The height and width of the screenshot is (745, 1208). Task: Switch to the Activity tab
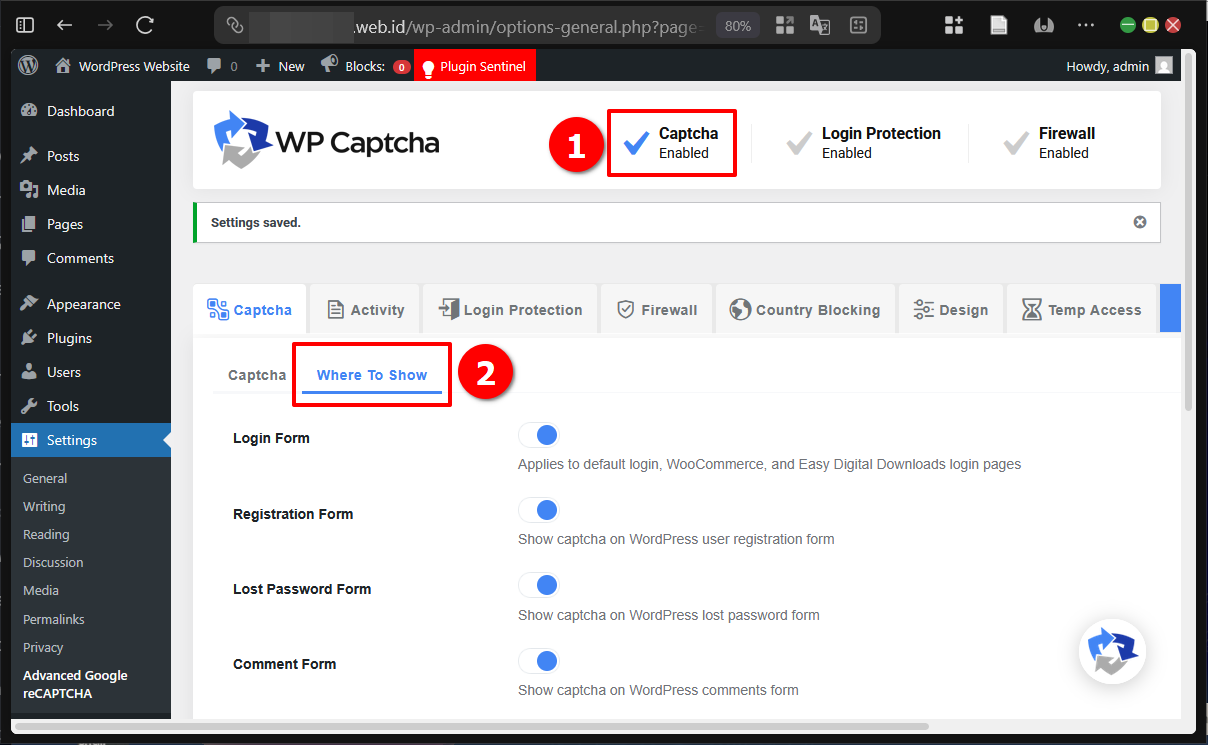(x=364, y=309)
